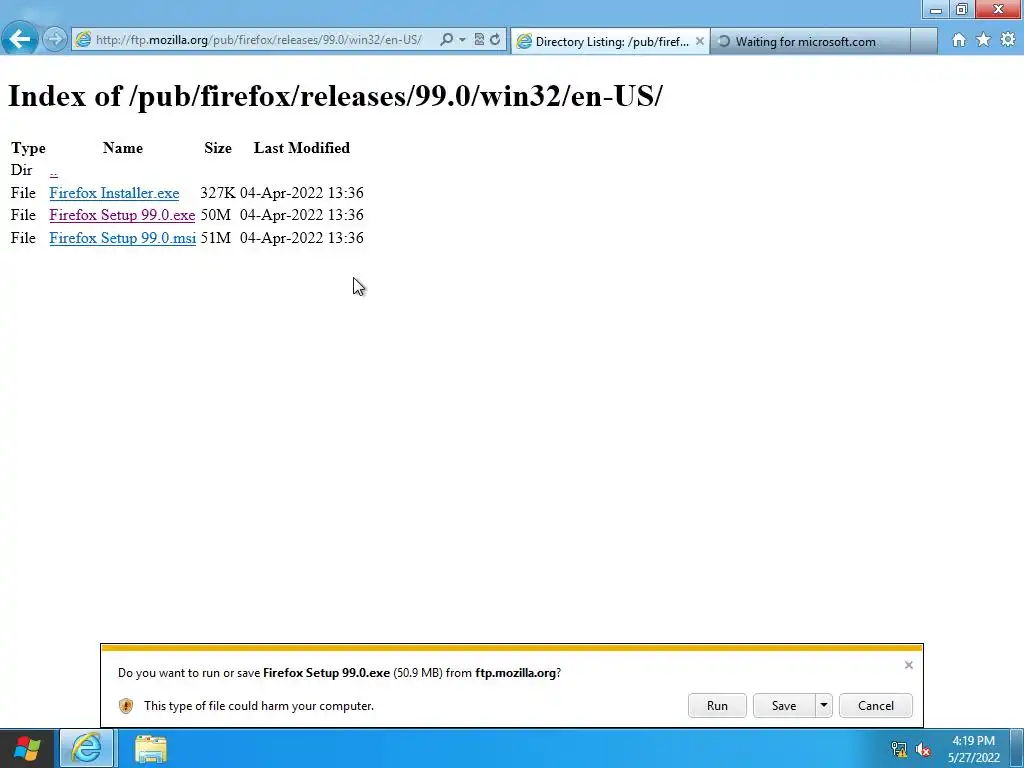
Task: Click Cancel in the download bar
Action: 876,705
